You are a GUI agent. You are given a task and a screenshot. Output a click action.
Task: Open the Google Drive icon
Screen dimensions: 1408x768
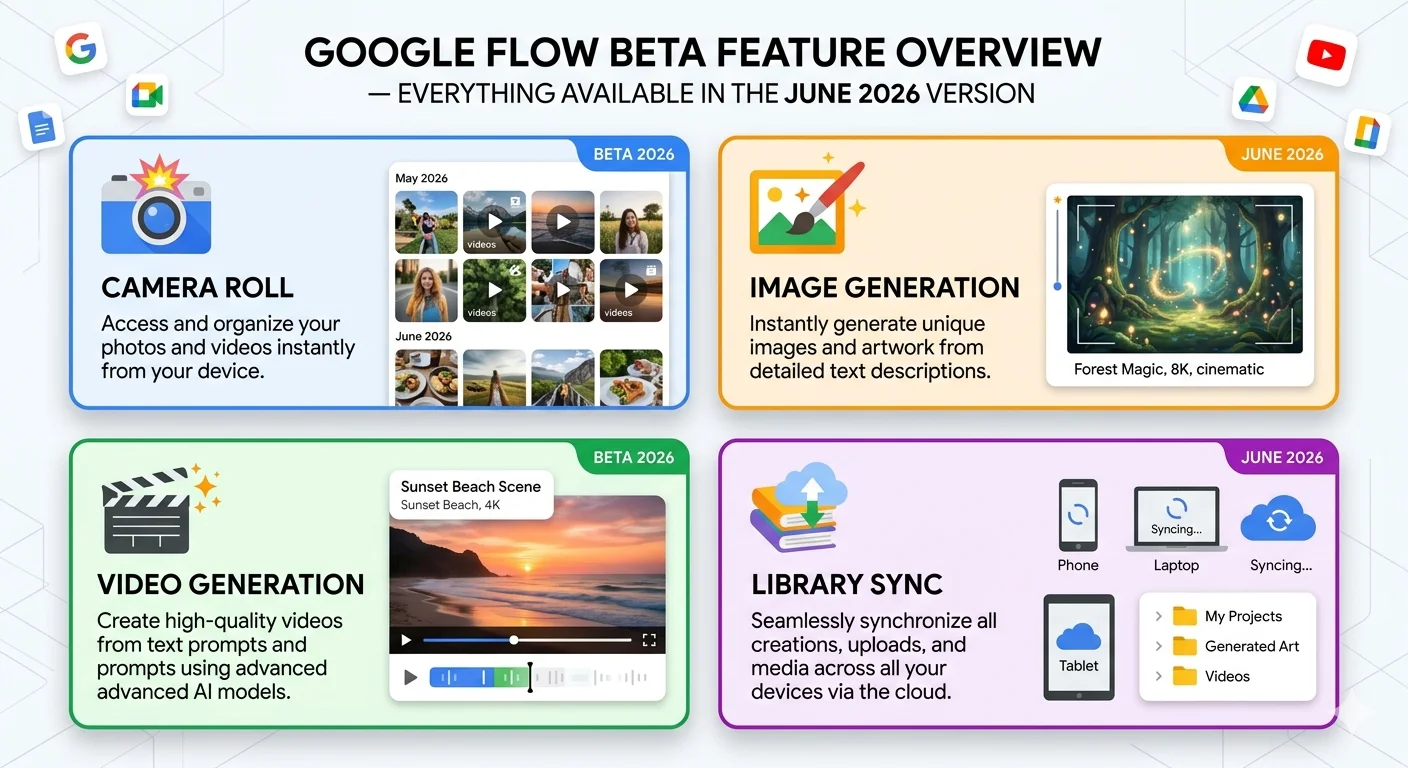pyautogui.click(x=1253, y=99)
